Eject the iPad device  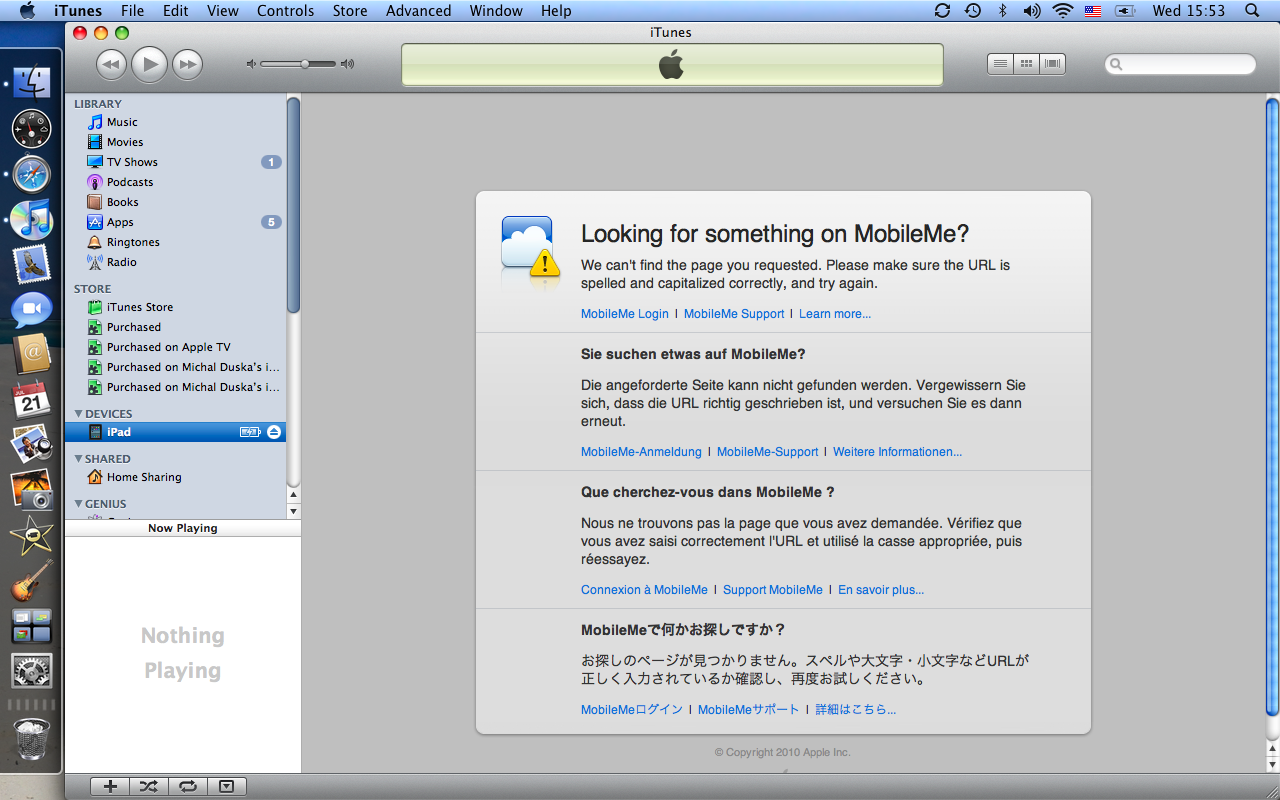(275, 432)
